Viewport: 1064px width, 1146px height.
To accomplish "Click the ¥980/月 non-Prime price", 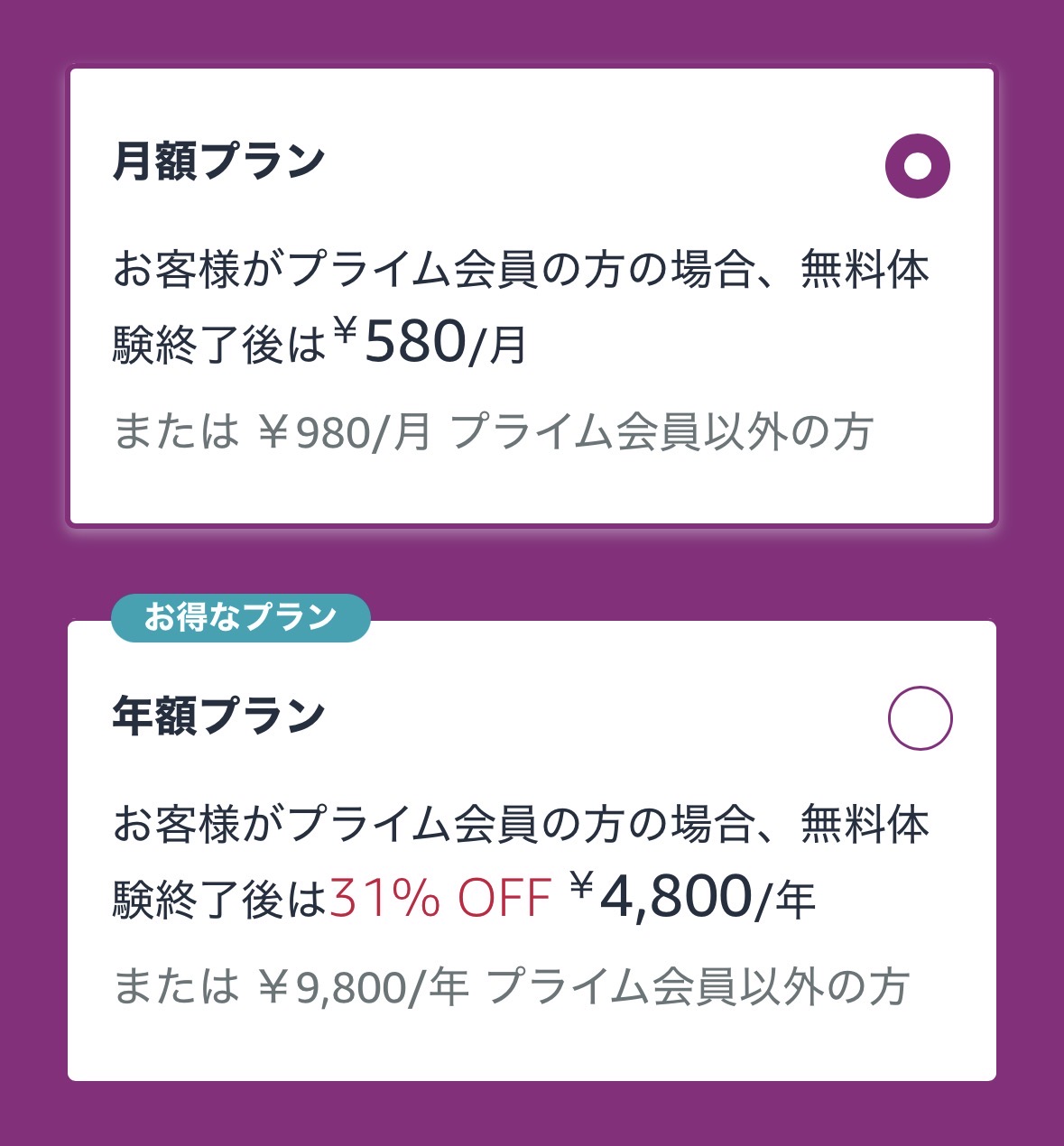I will tap(344, 432).
